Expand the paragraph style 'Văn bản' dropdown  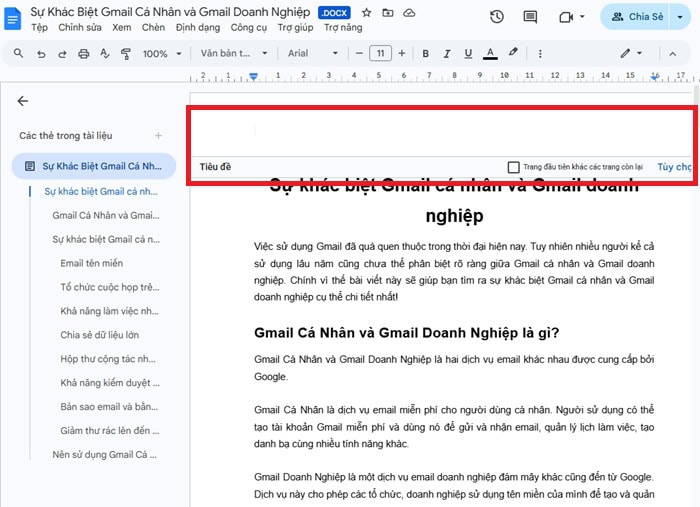pos(231,53)
